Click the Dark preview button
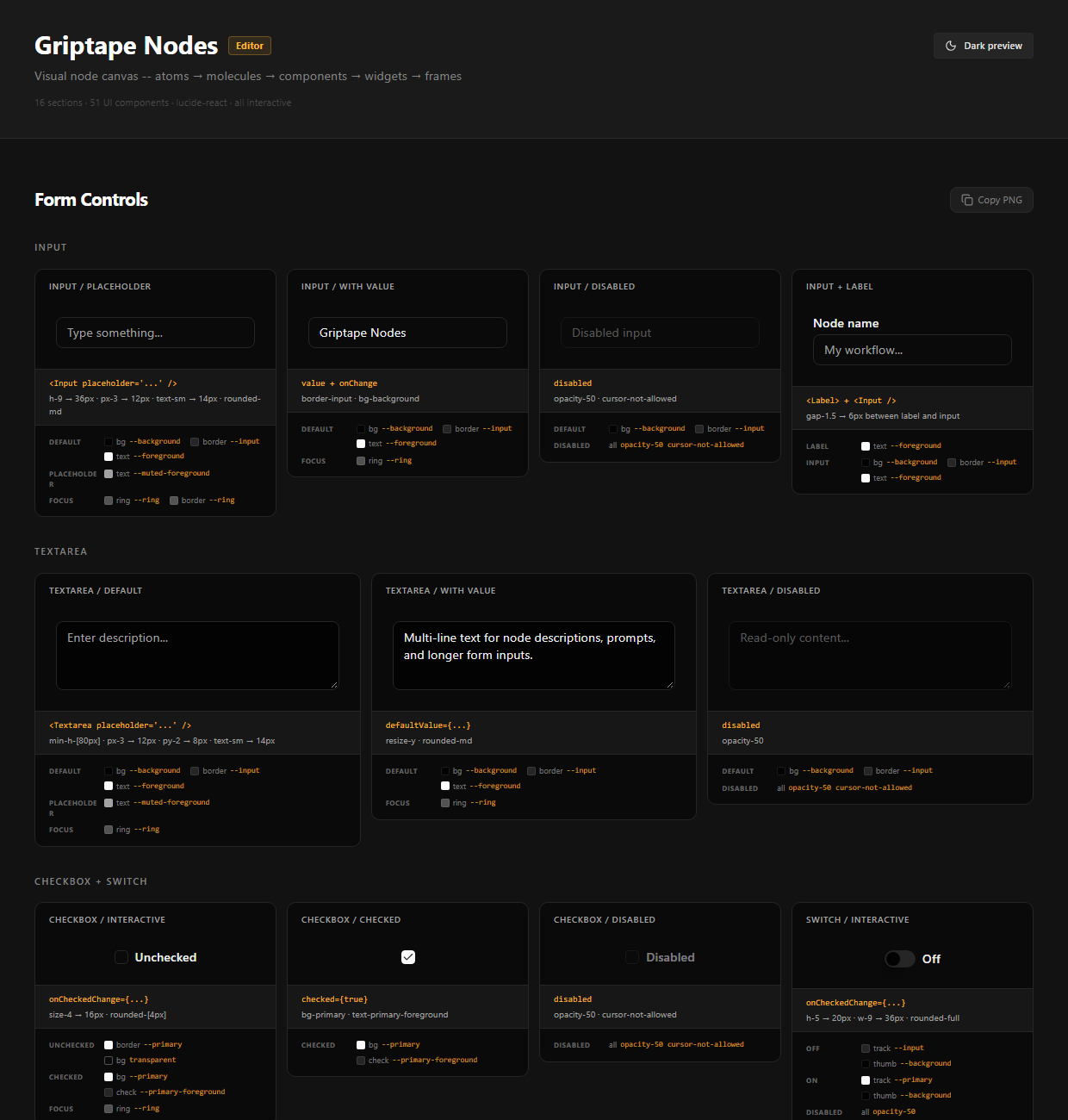This screenshot has width=1068, height=1120. 983,46
